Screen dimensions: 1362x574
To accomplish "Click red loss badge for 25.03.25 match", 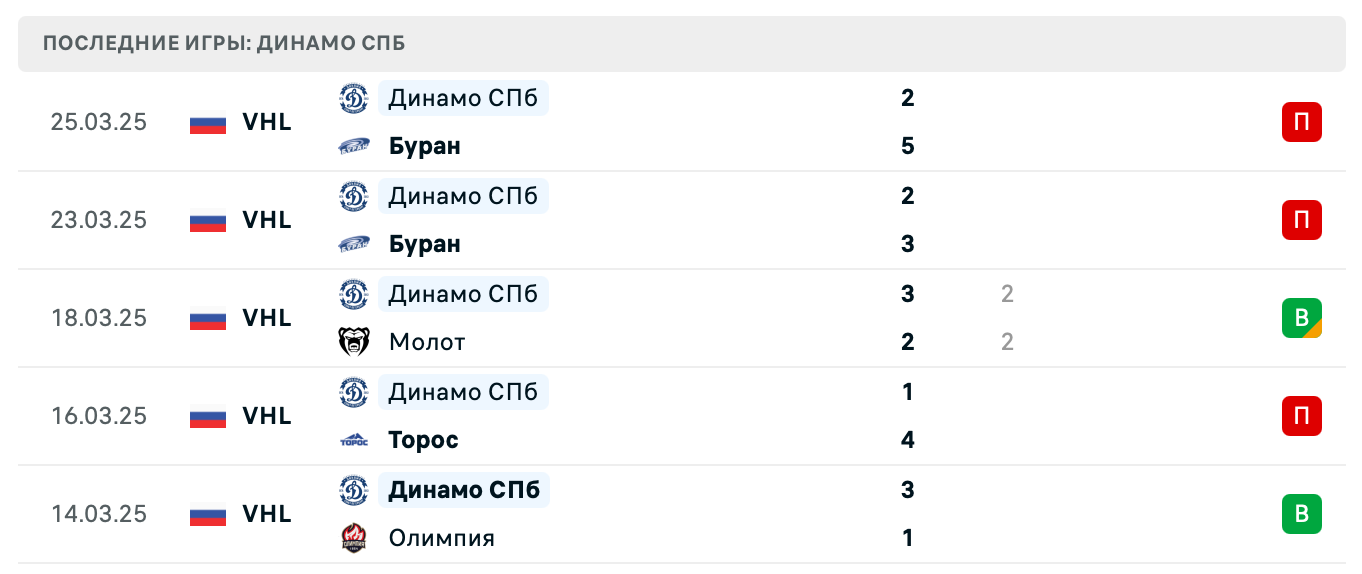I will pos(1301,122).
